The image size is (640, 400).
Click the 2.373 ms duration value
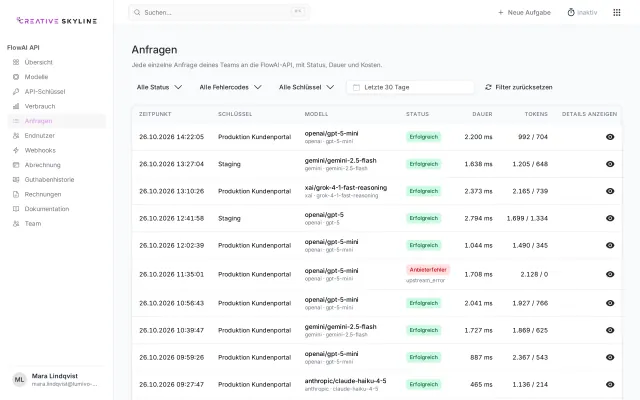click(478, 191)
